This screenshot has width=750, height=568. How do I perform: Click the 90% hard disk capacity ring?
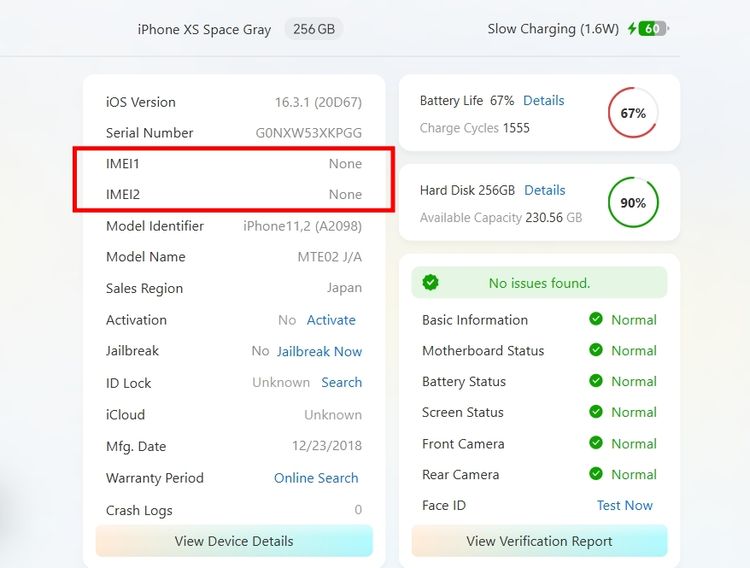(x=633, y=202)
